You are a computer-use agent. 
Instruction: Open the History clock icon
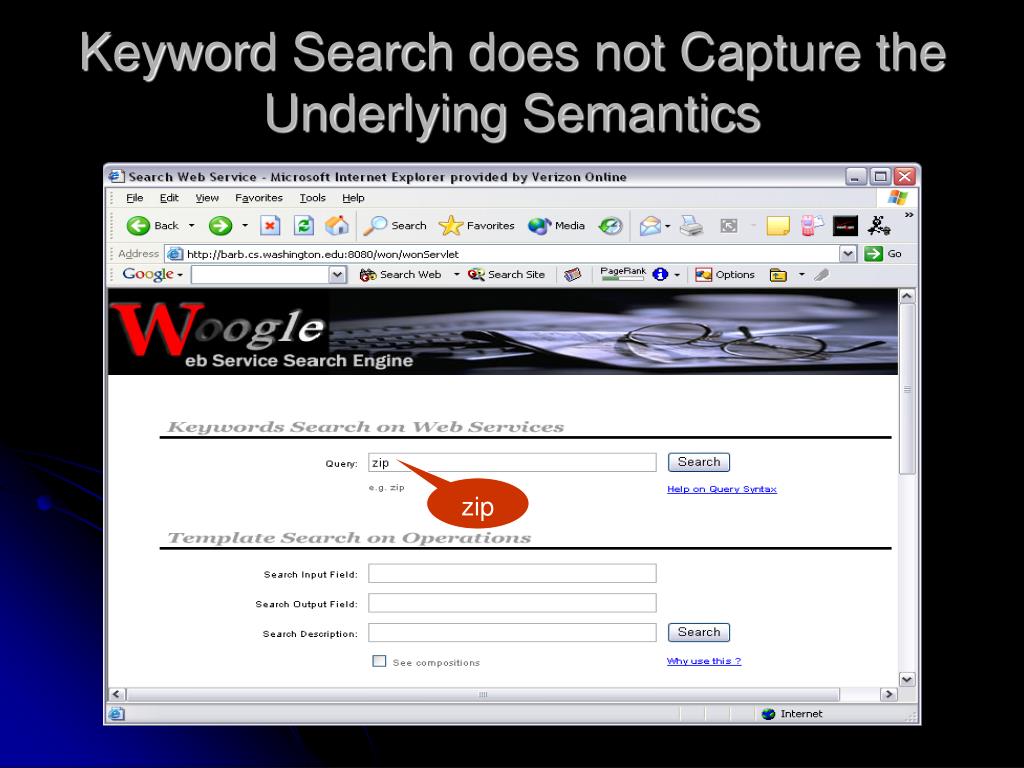click(611, 226)
